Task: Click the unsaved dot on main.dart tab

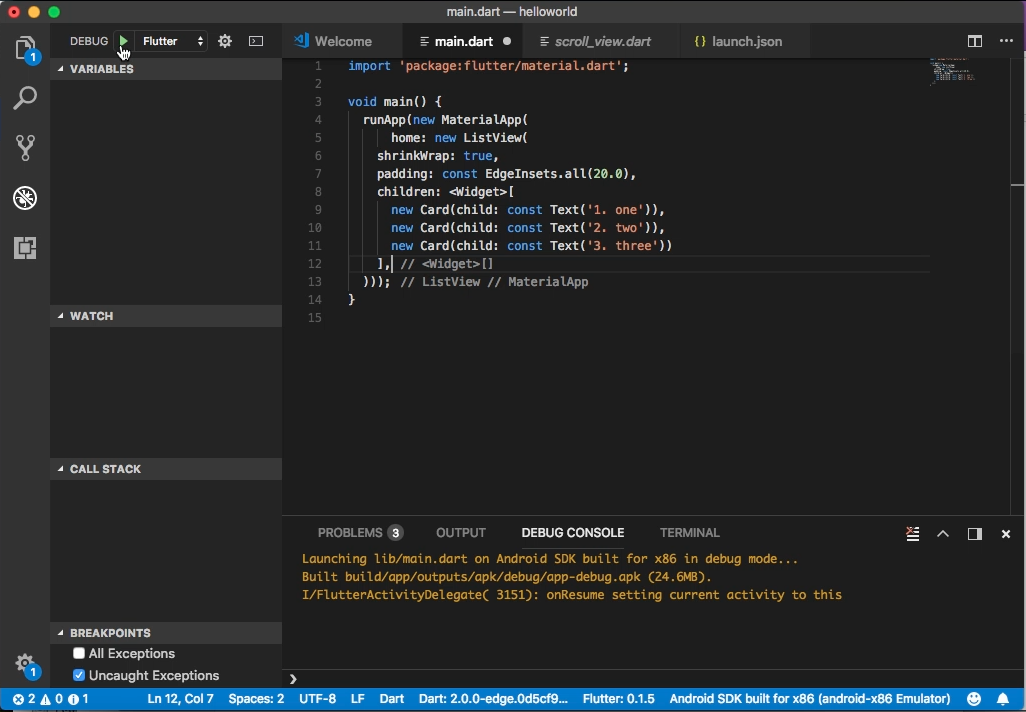Action: (x=506, y=41)
